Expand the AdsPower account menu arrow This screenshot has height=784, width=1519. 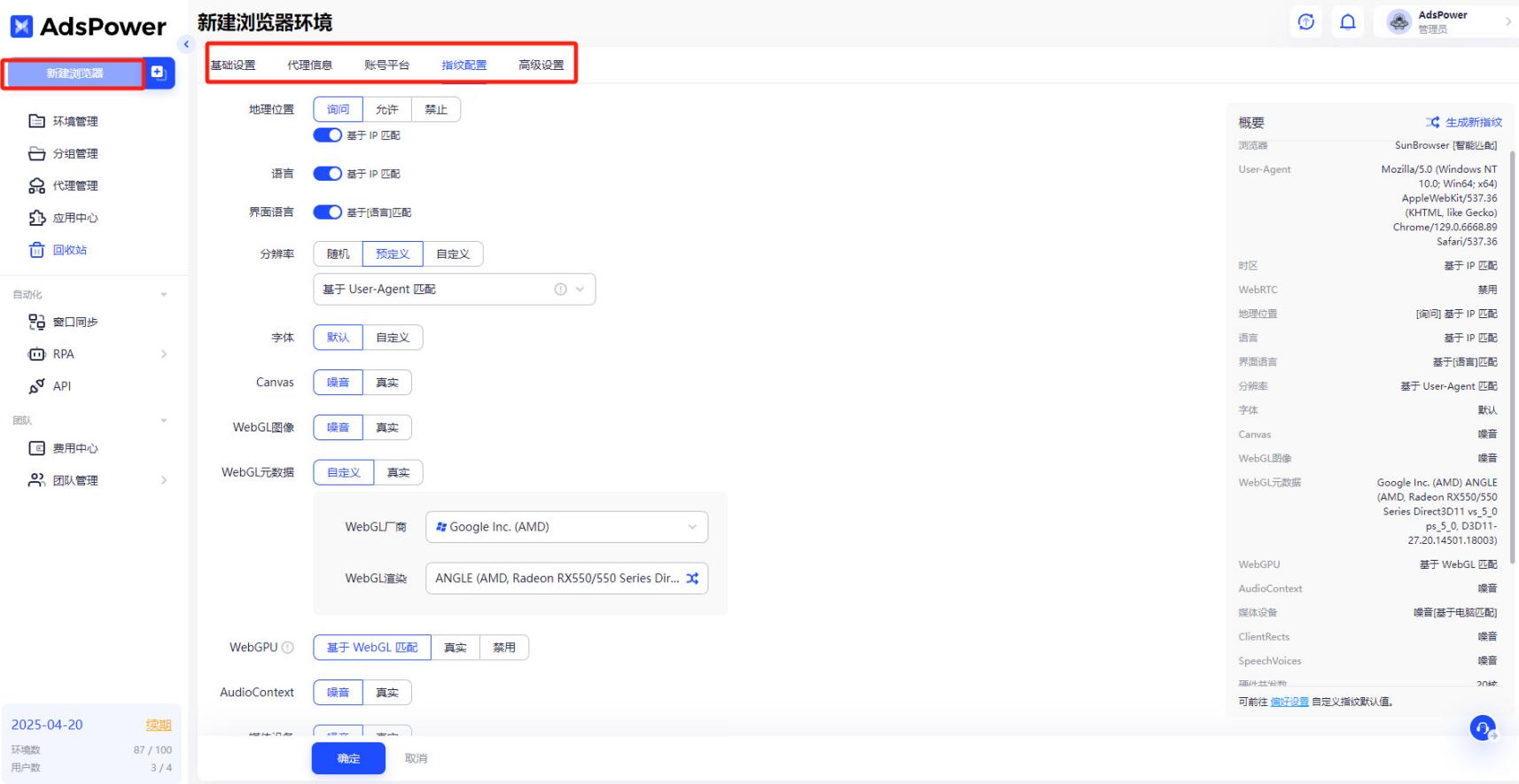(1508, 22)
